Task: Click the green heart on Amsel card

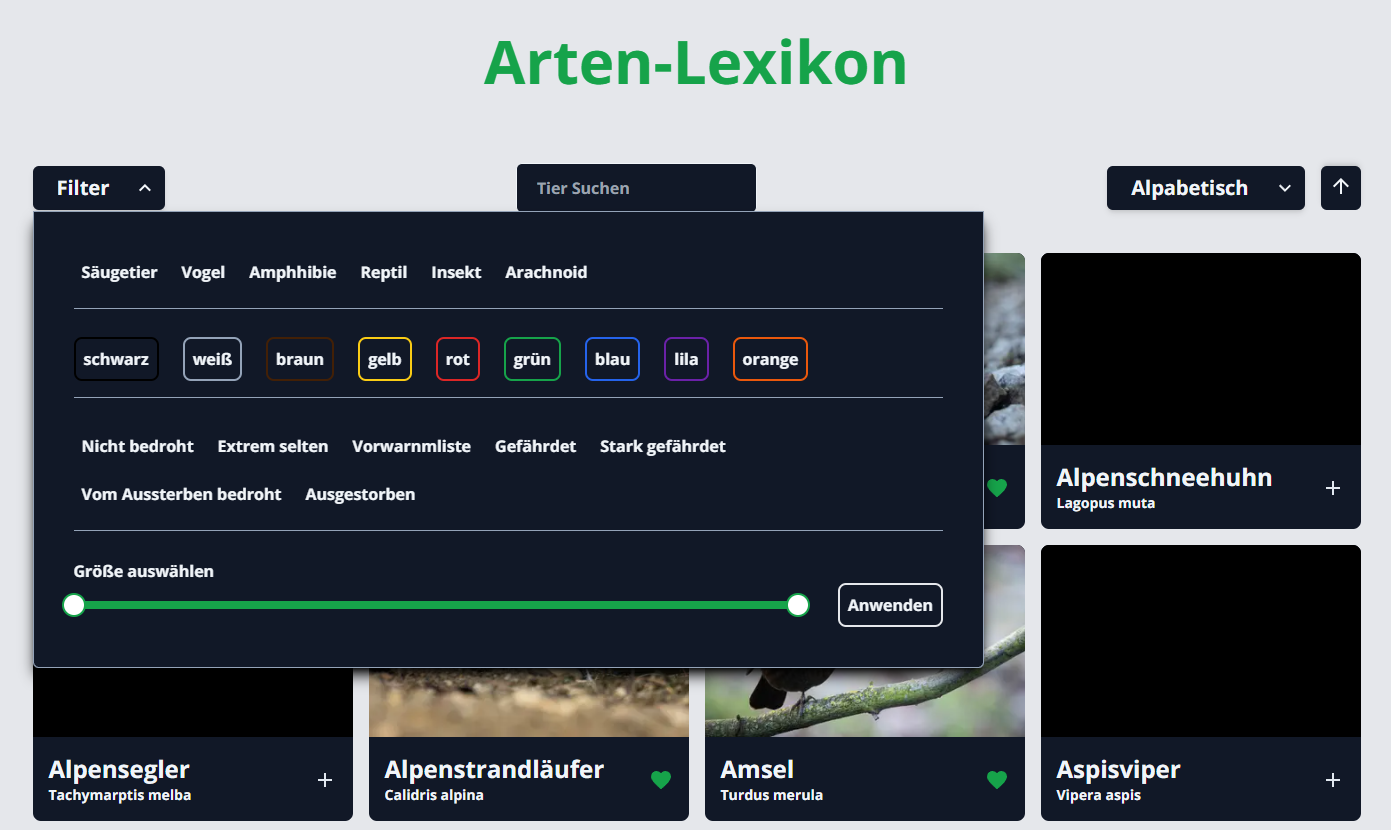Action: click(996, 780)
